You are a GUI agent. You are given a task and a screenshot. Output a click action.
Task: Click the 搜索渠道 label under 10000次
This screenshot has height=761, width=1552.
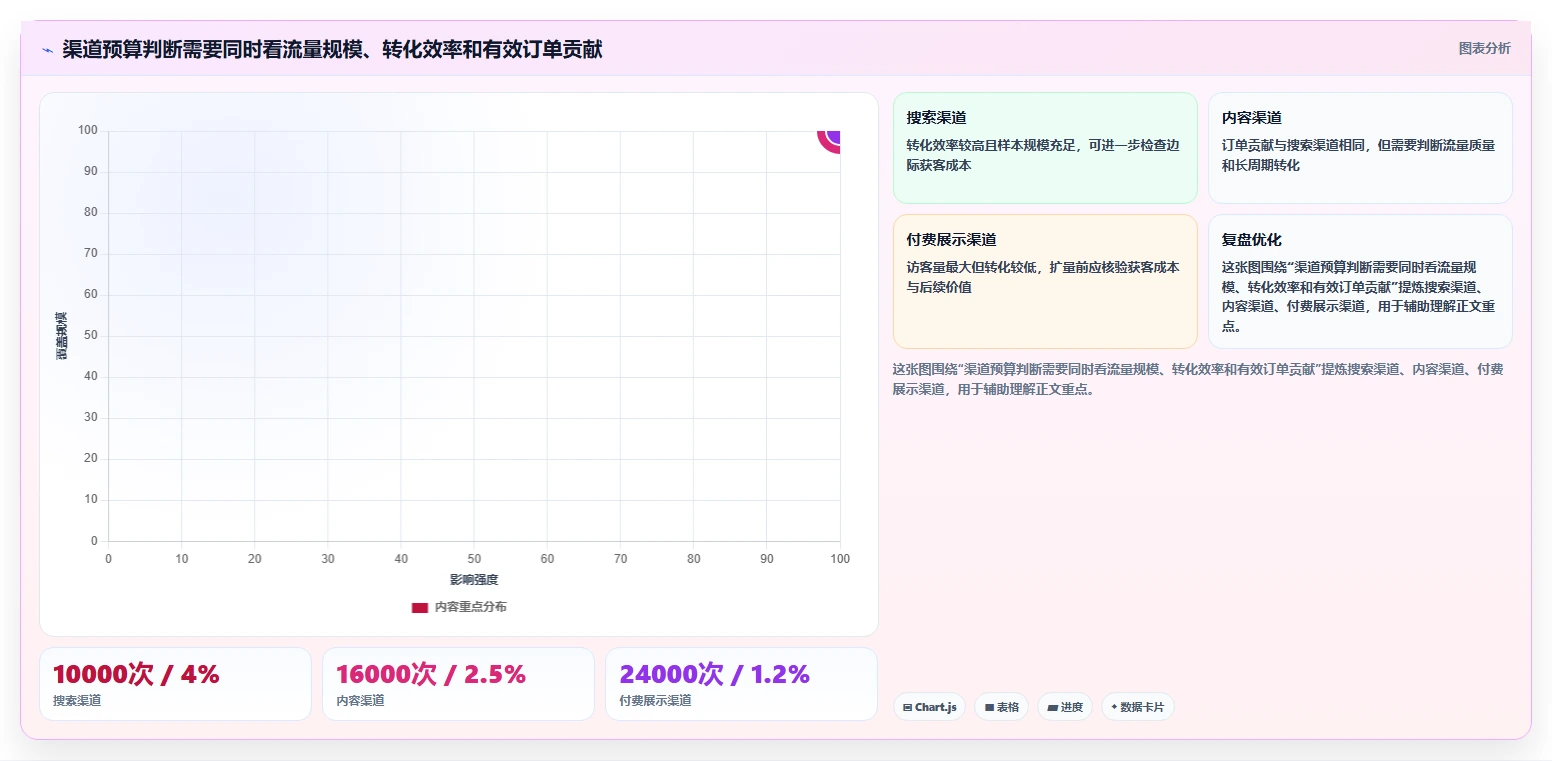[77, 701]
